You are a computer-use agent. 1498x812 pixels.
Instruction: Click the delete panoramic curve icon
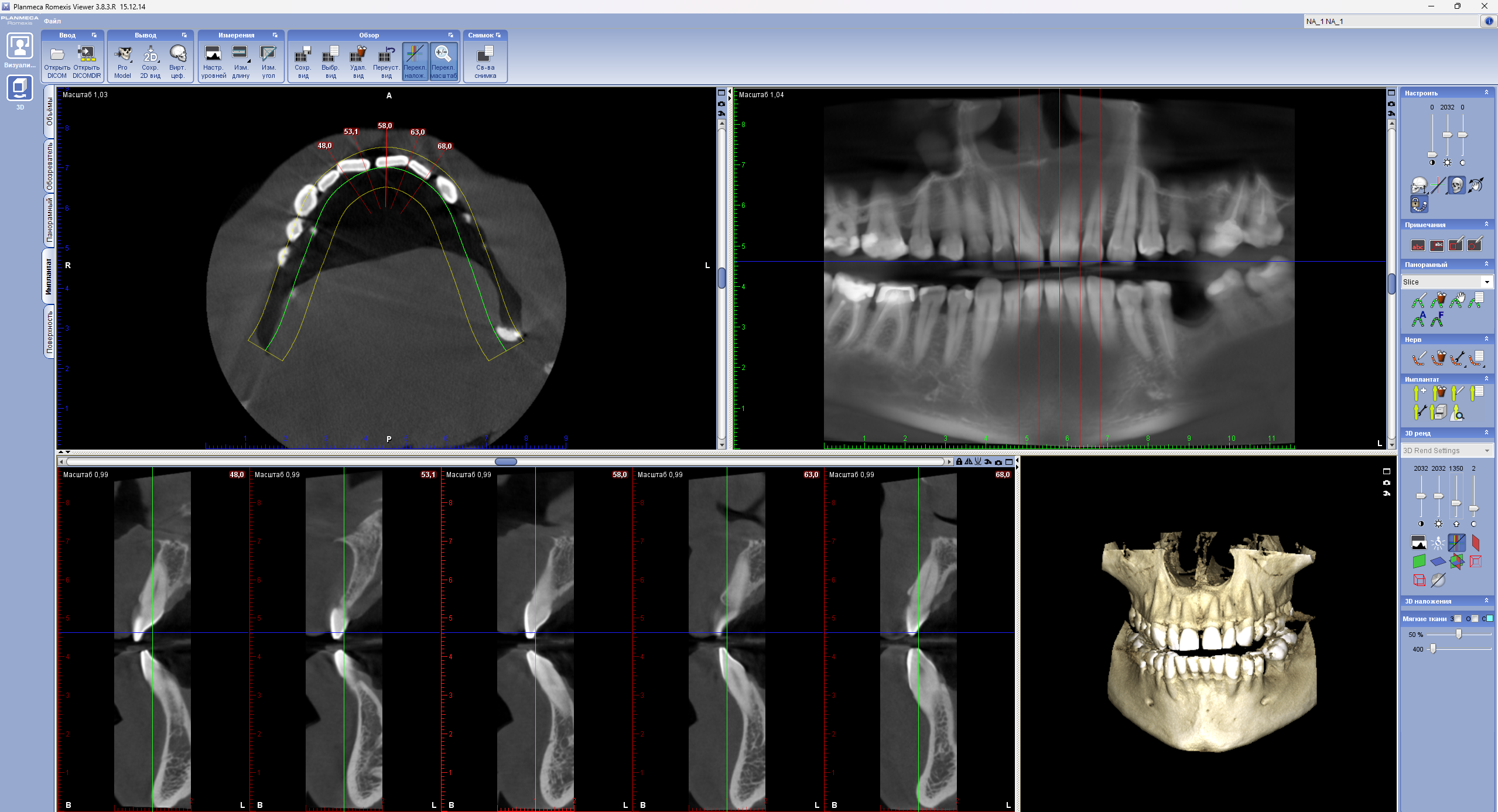[x=1438, y=301]
